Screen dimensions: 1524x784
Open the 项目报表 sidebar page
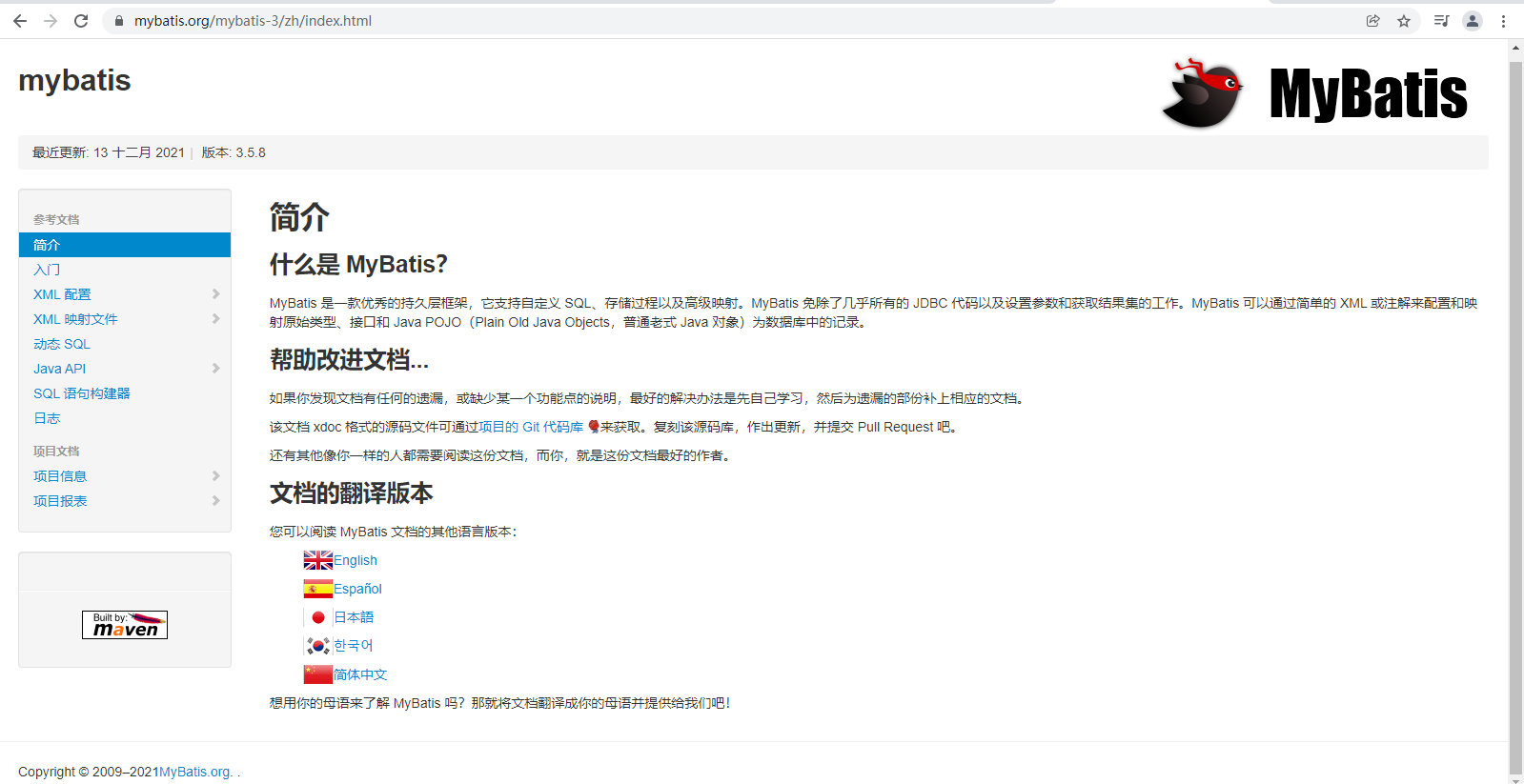[60, 501]
